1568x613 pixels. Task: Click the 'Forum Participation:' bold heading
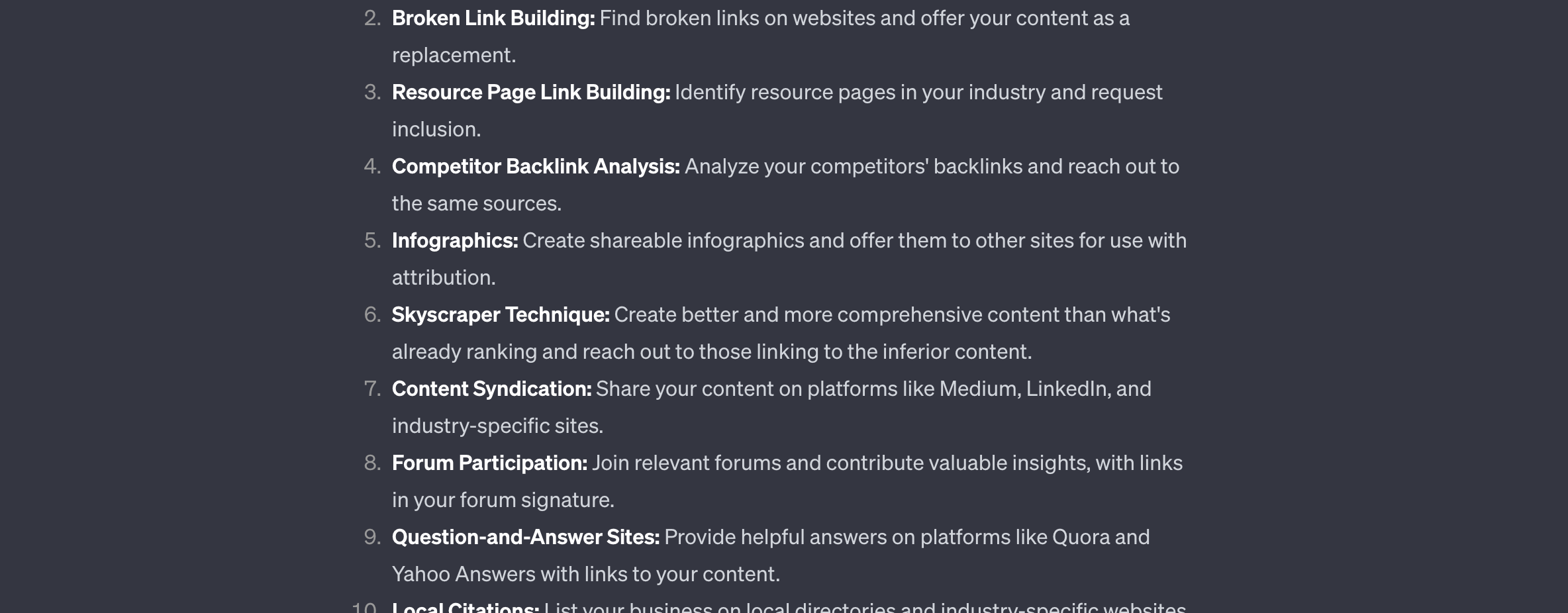coord(489,463)
